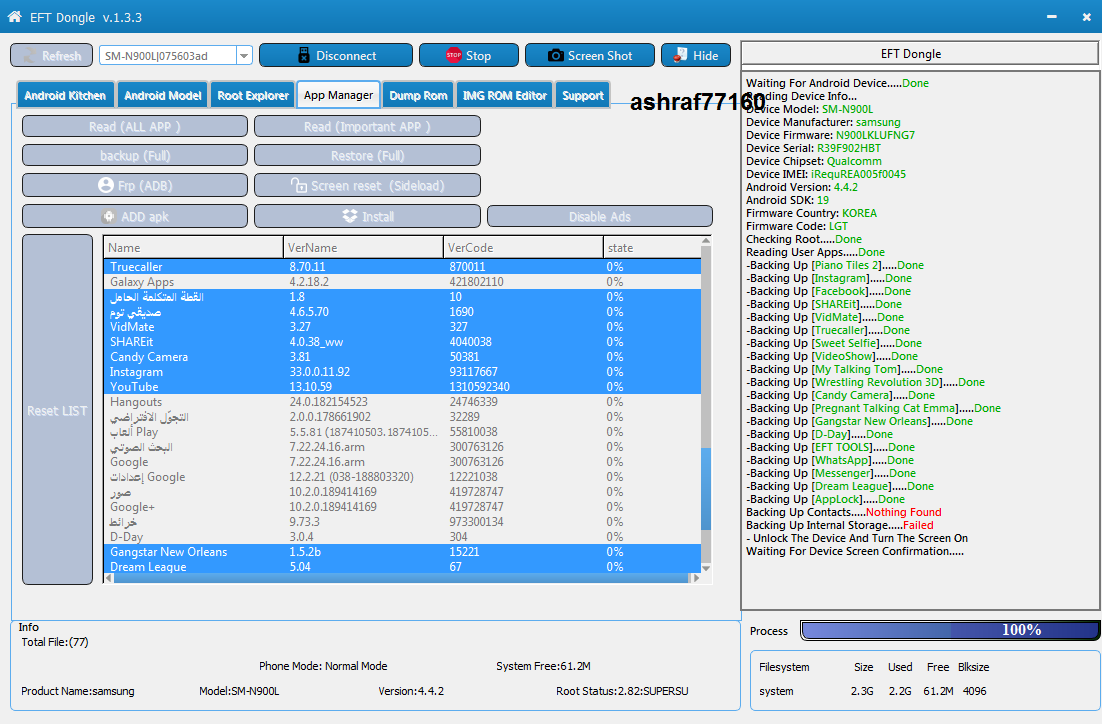Open the IMG ROM Editor tab
Viewport: 1102px width, 724px height.
click(x=505, y=95)
